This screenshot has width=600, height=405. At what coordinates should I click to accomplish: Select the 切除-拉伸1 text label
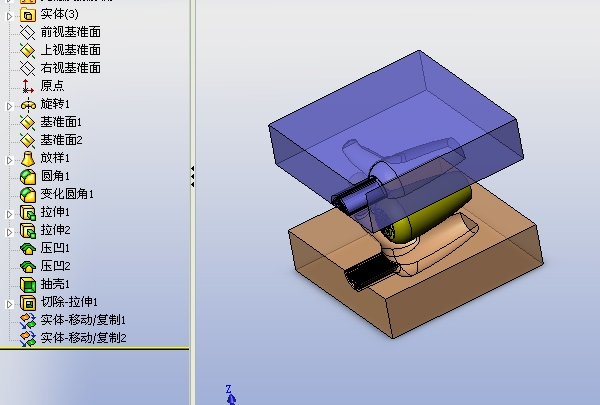pyautogui.click(x=69, y=302)
